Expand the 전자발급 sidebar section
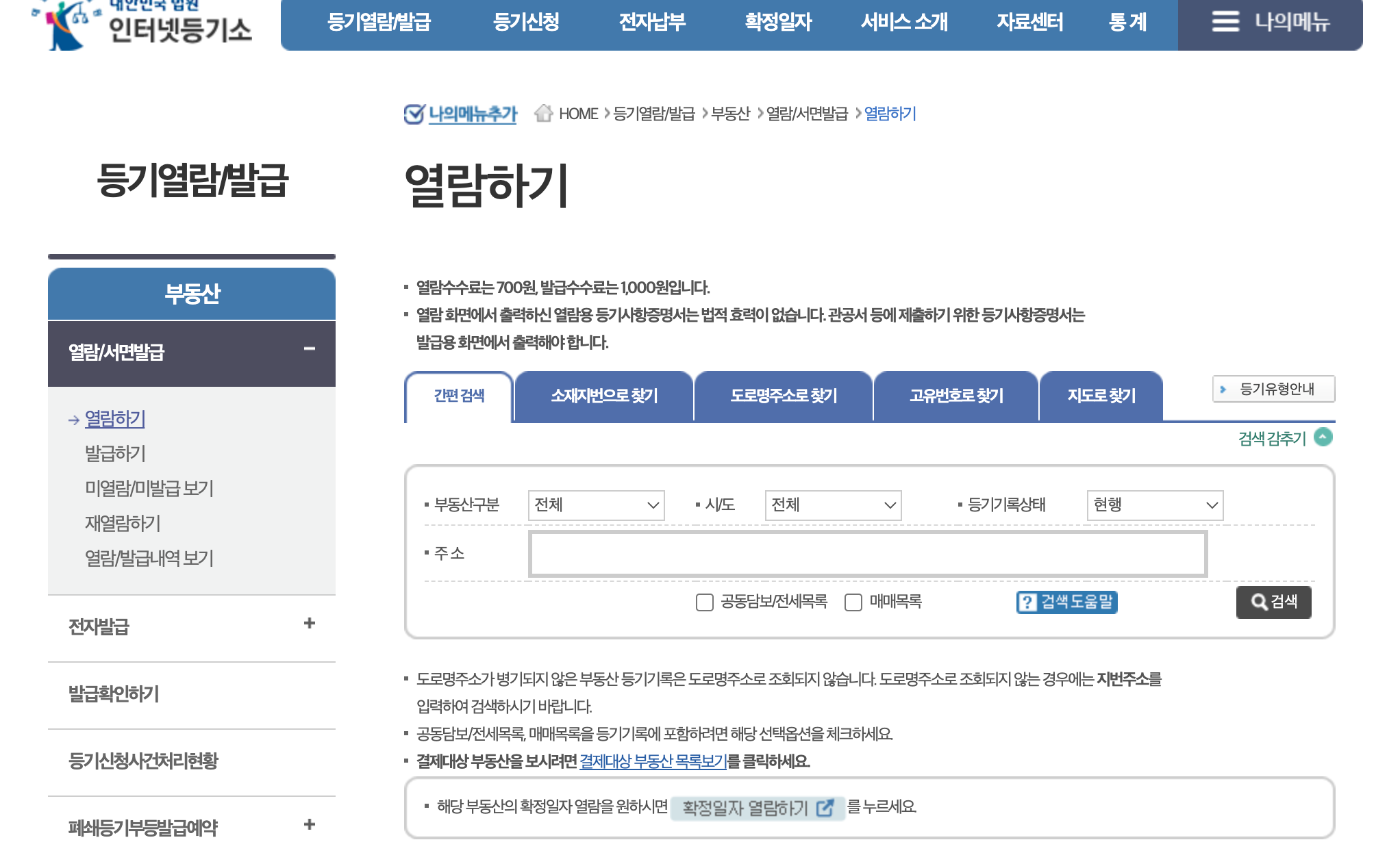The image size is (1400, 853). pos(310,623)
